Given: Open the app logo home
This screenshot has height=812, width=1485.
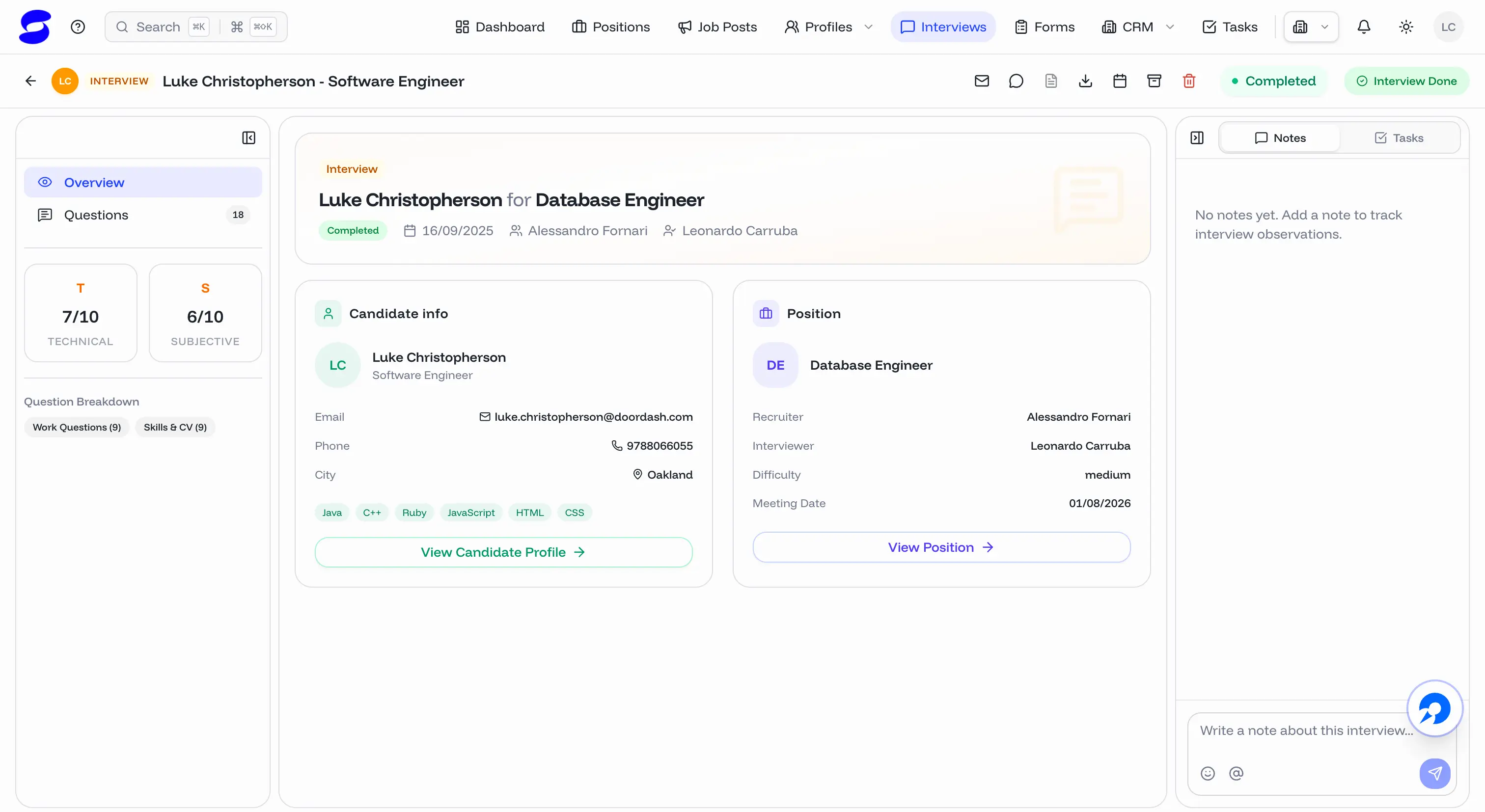Looking at the screenshot, I should [x=34, y=27].
